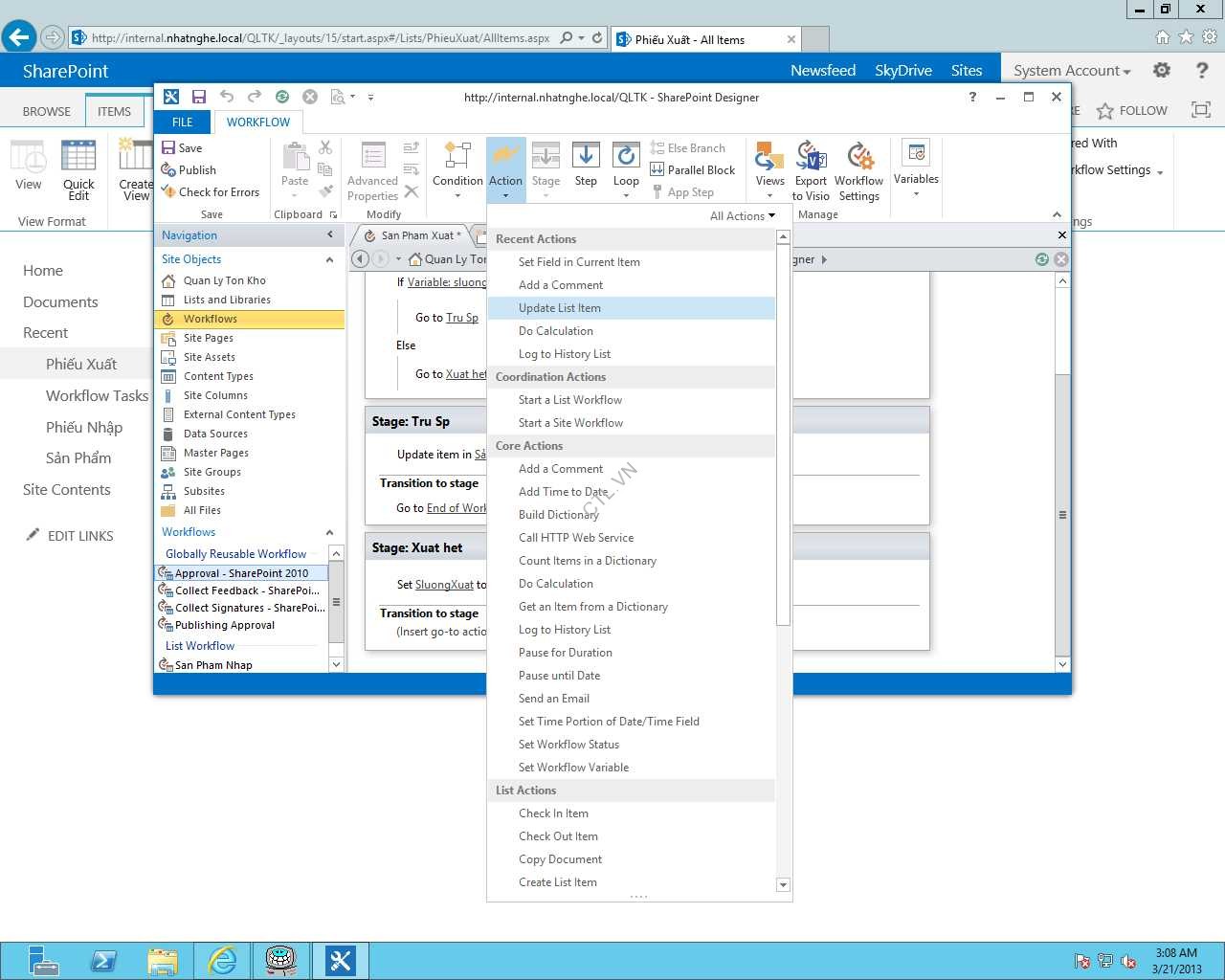Screen dimensions: 1225x980
Task: Select Send an Email action
Action: coord(554,699)
